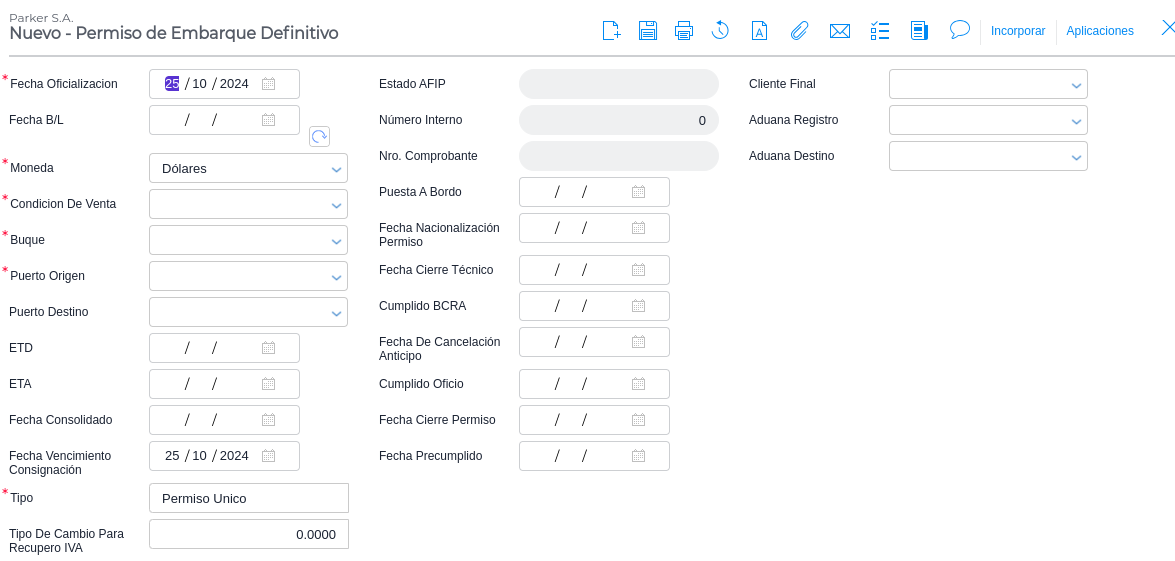Click the new document icon
Image resolution: width=1175 pixels, height=561 pixels.
click(611, 30)
